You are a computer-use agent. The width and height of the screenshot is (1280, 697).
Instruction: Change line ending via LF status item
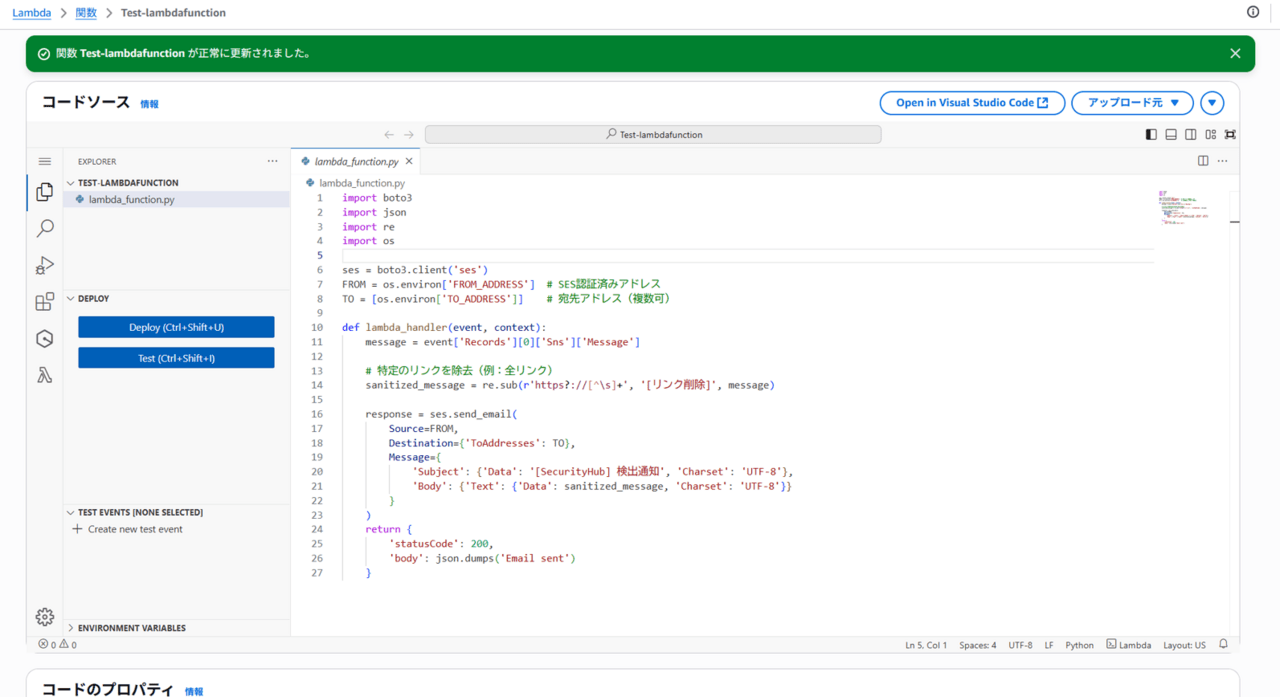pyautogui.click(x=1049, y=645)
